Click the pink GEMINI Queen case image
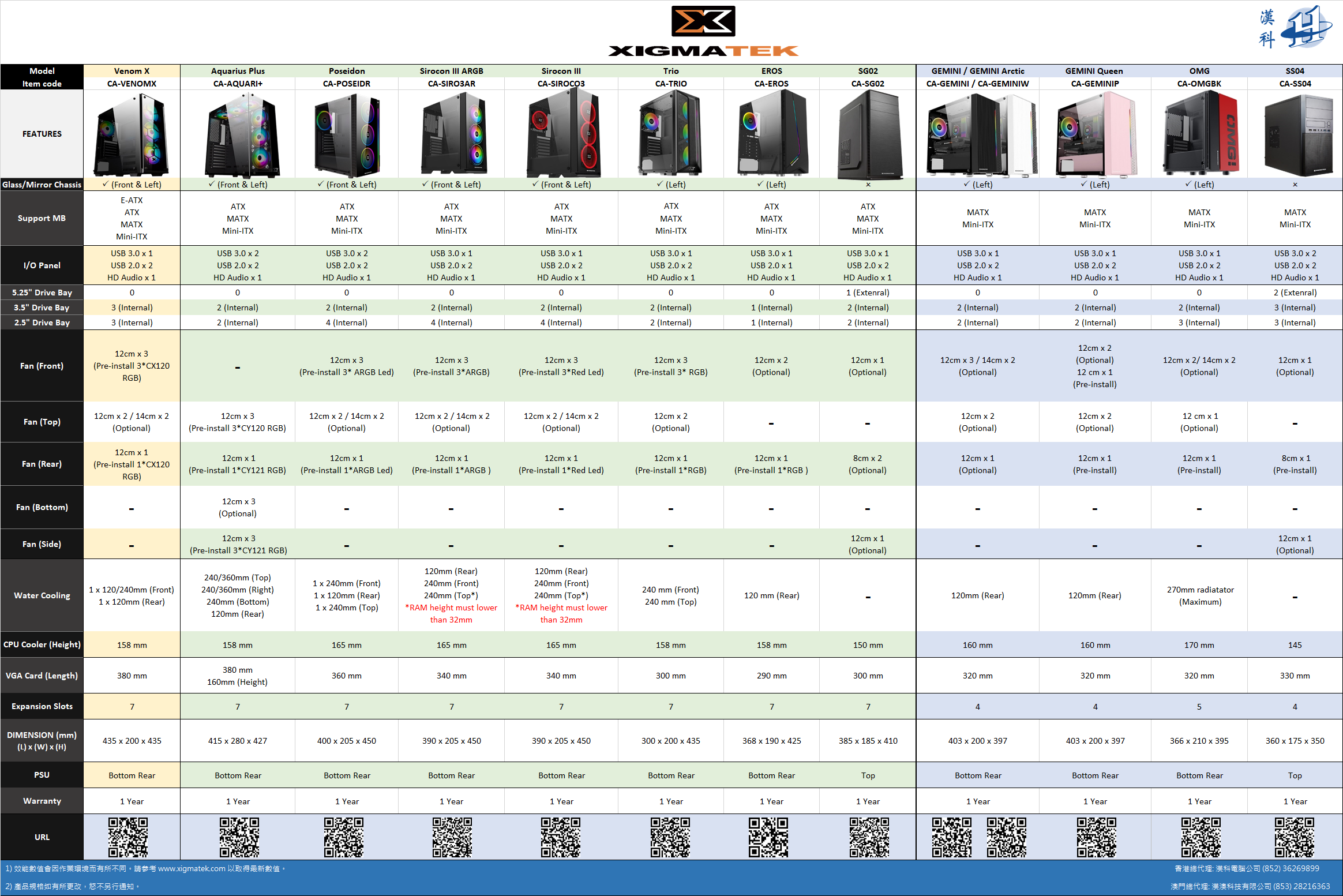 coord(1097,134)
